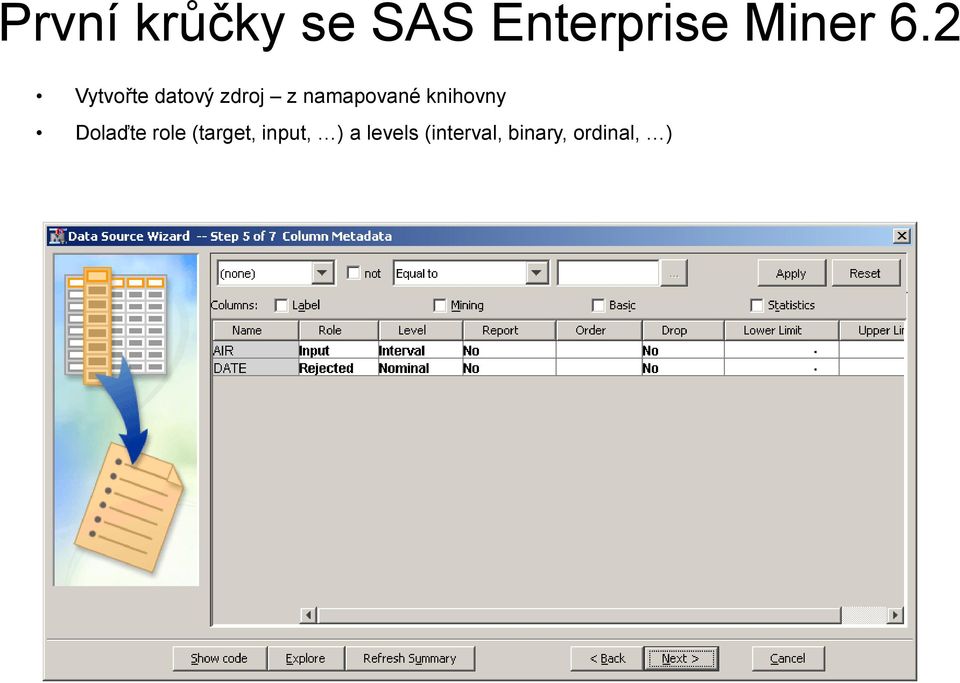Click the horizontal scrollbar thumb
The image size is (960, 683).
[579, 614]
